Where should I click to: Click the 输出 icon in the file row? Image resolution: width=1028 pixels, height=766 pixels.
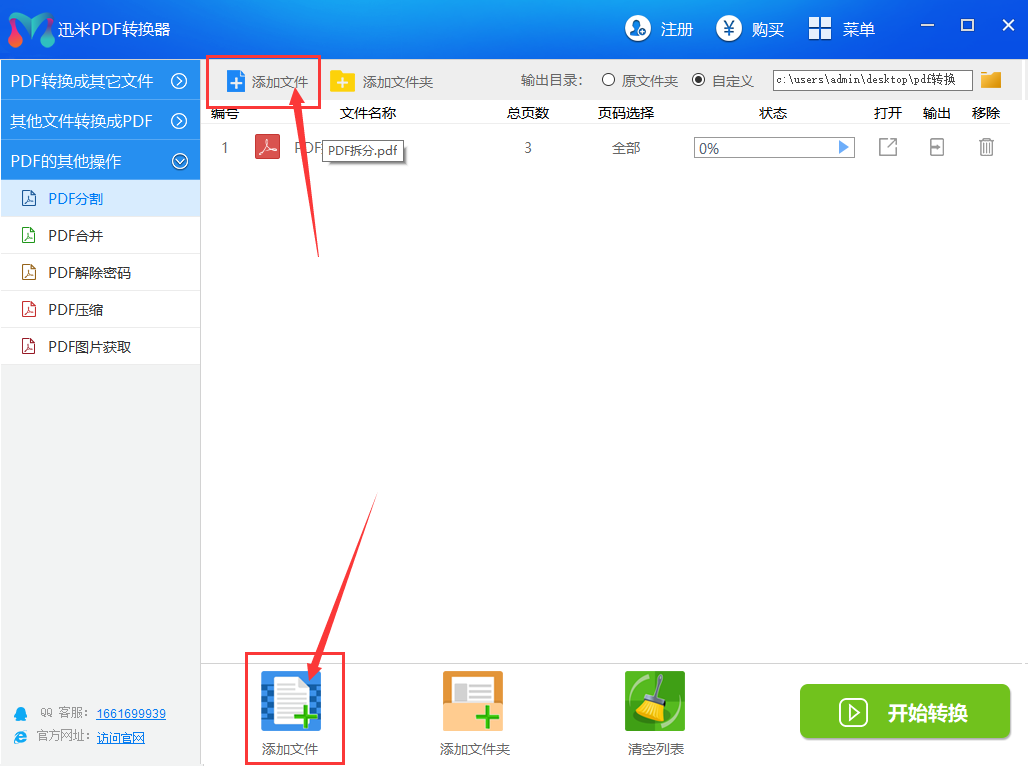click(x=936, y=148)
